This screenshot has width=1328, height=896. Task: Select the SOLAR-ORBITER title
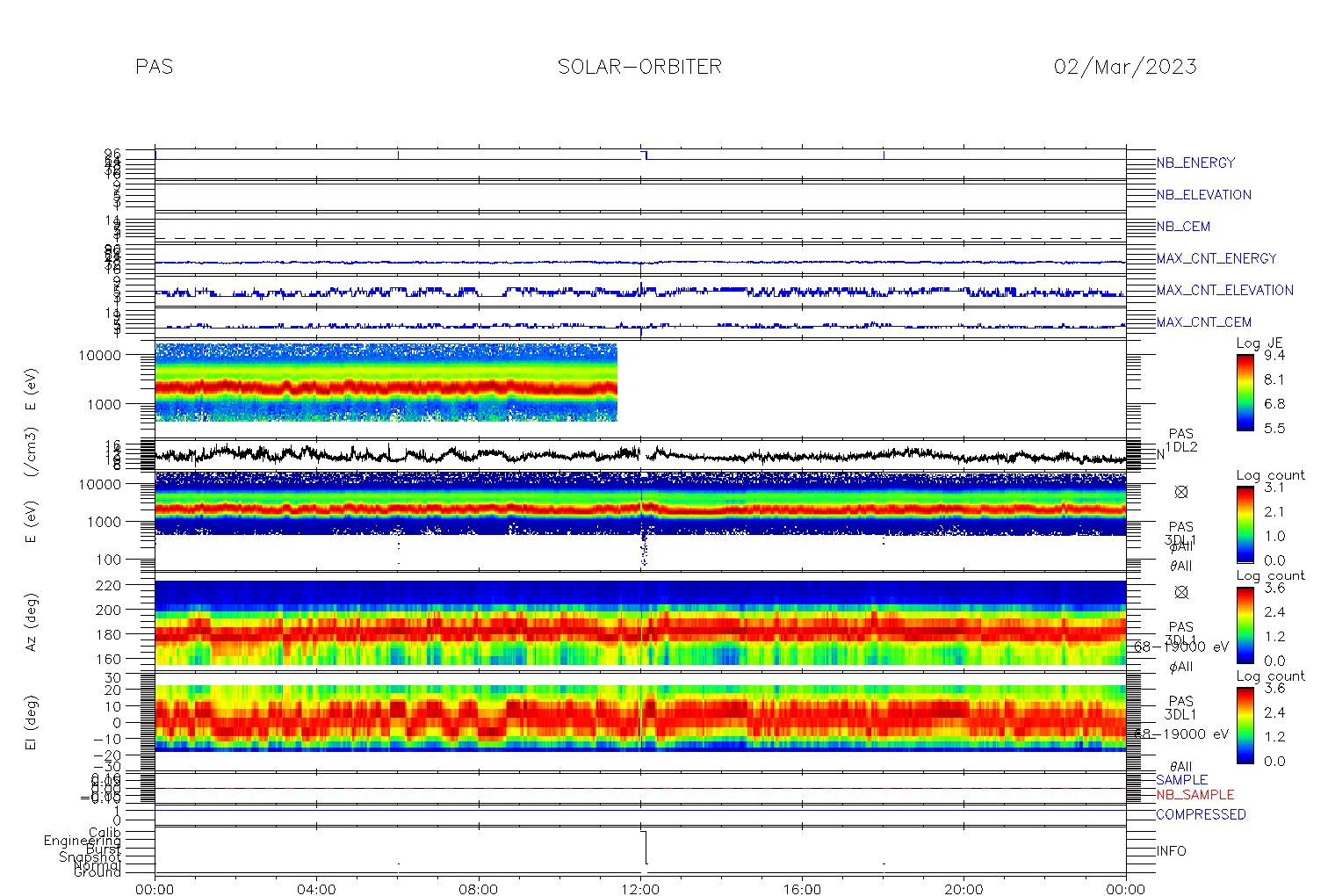pos(639,67)
